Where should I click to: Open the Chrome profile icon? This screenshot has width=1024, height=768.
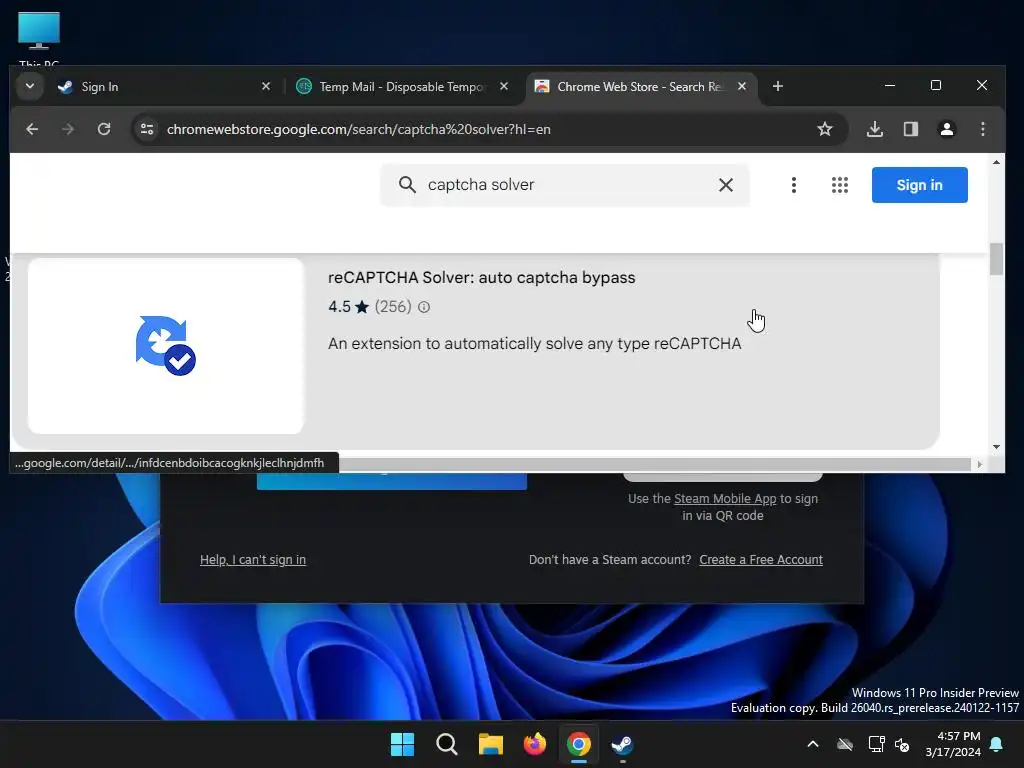[x=946, y=129]
